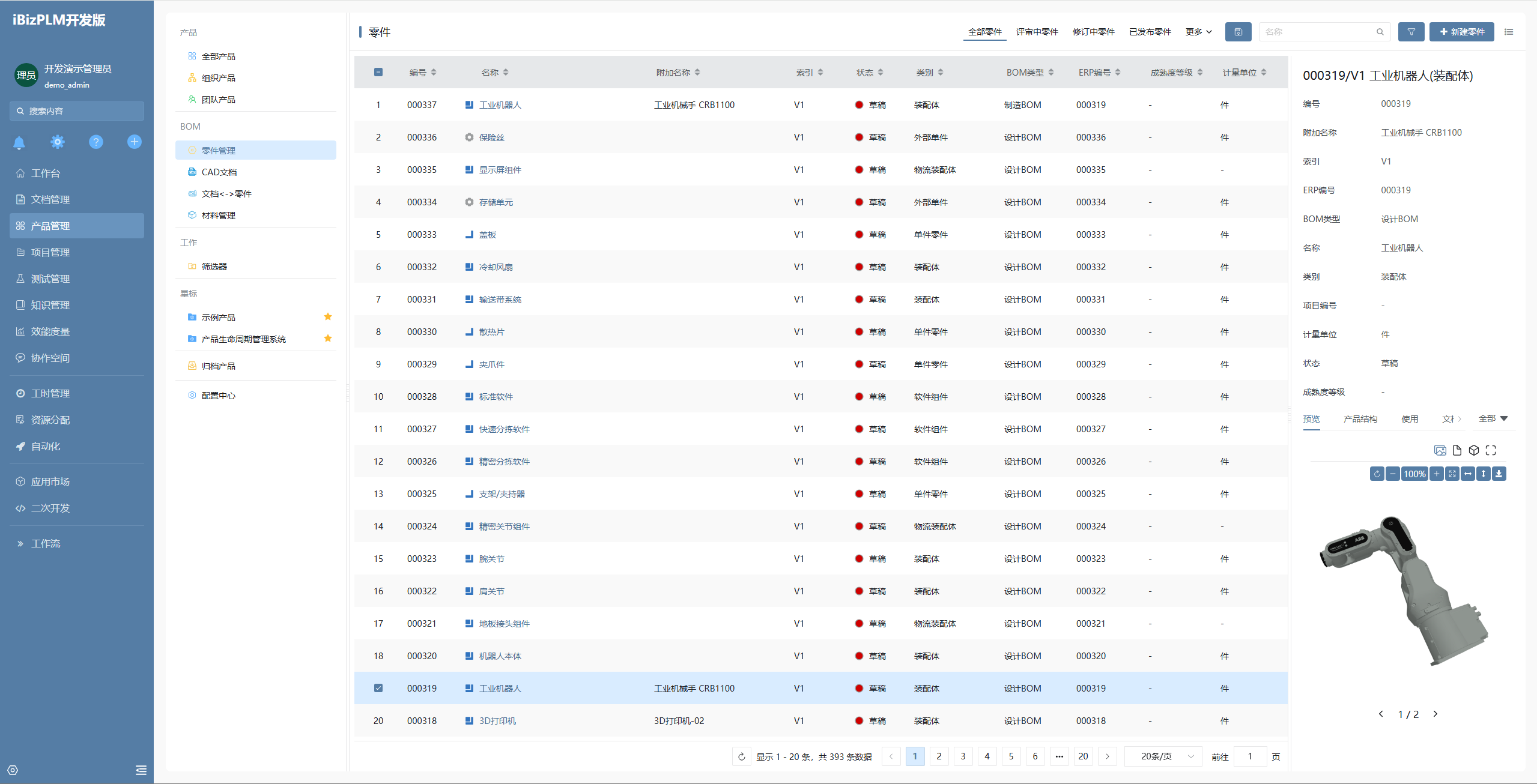Expand the 更多 dropdown
Screen dimensions: 1537x784
pos(1198,32)
